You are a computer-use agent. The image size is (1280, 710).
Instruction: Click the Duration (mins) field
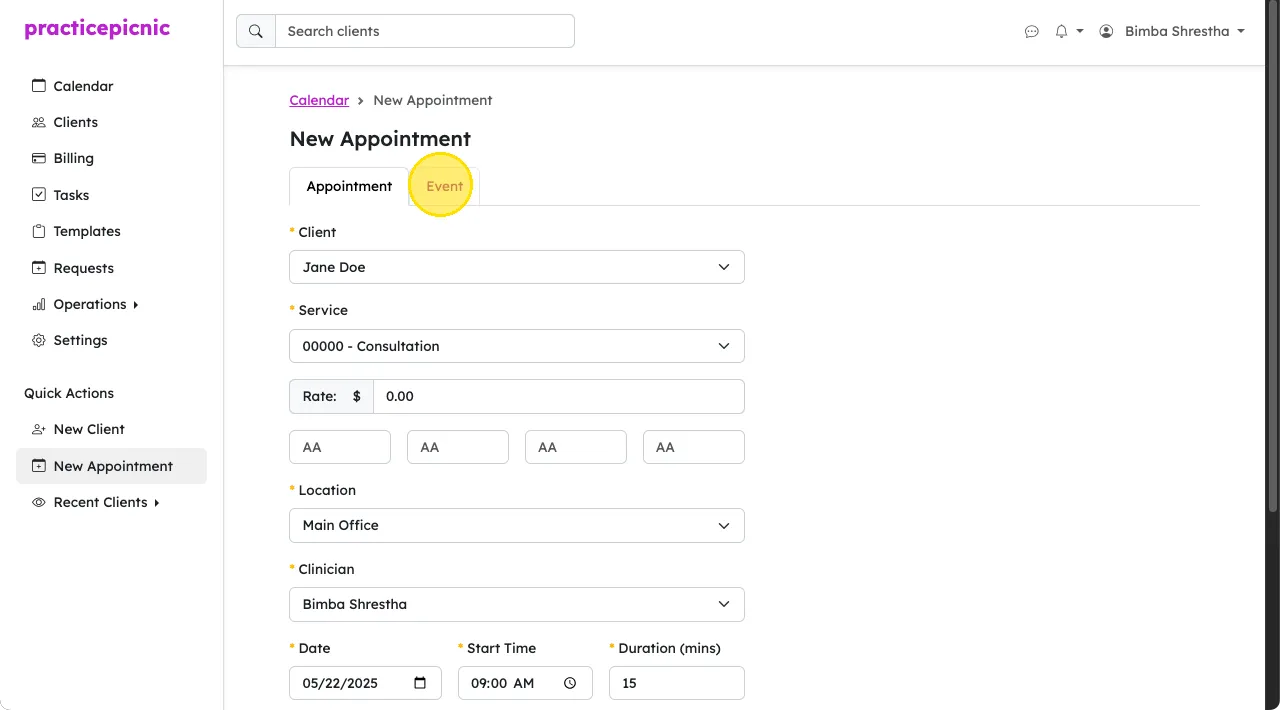(677, 683)
